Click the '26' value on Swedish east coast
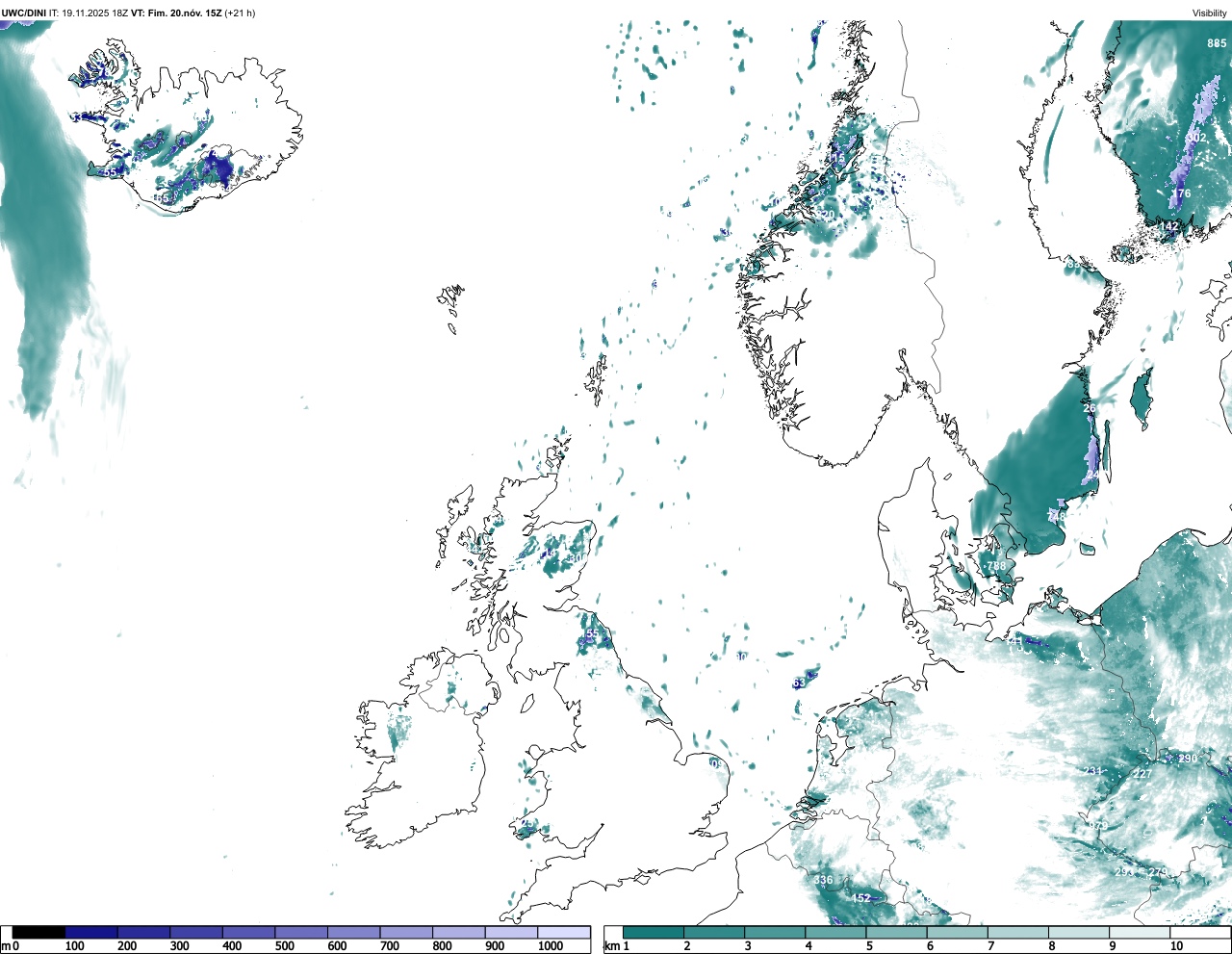 pyautogui.click(x=1090, y=408)
